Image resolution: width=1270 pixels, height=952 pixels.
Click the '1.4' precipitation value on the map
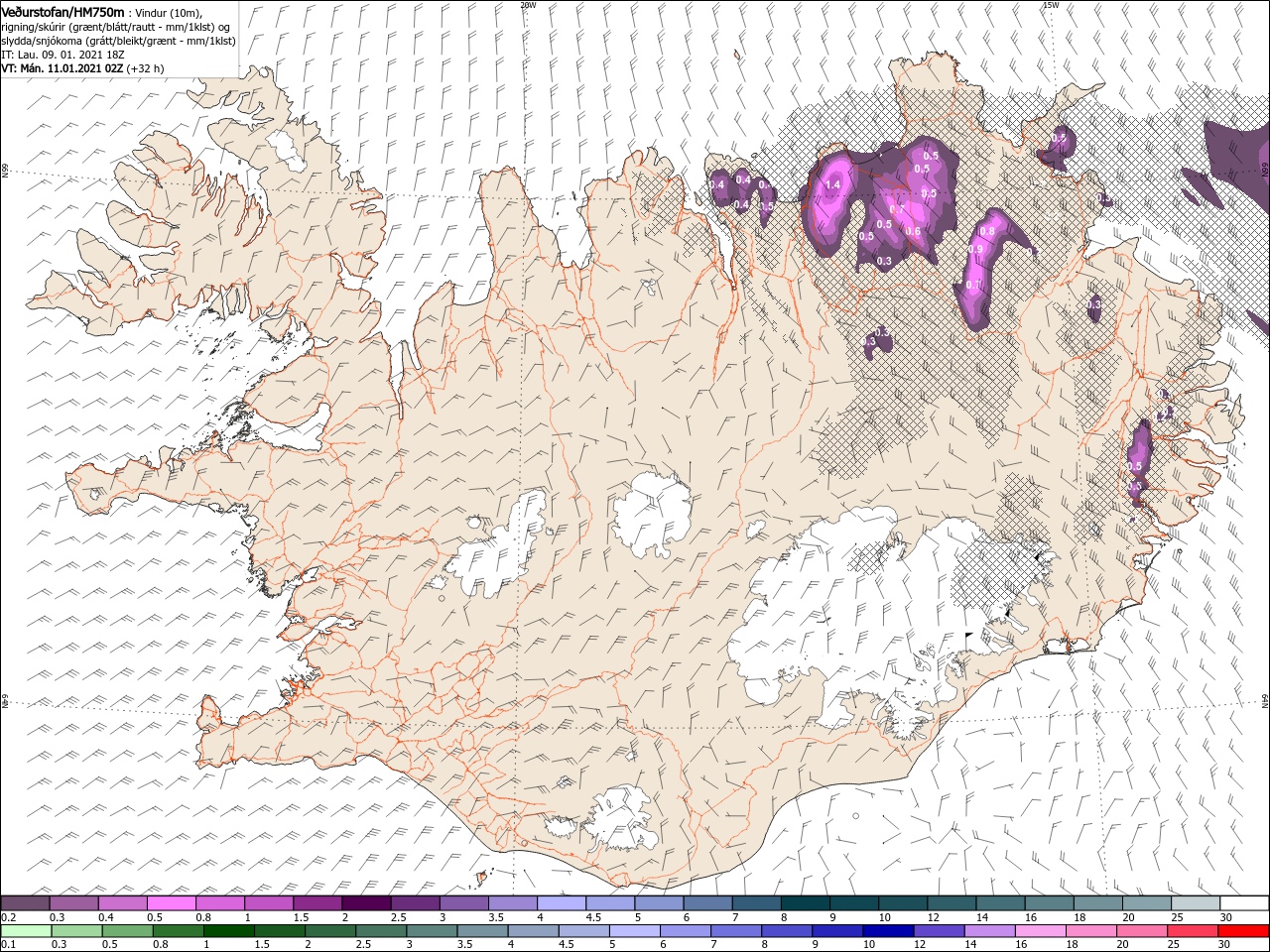tap(832, 184)
